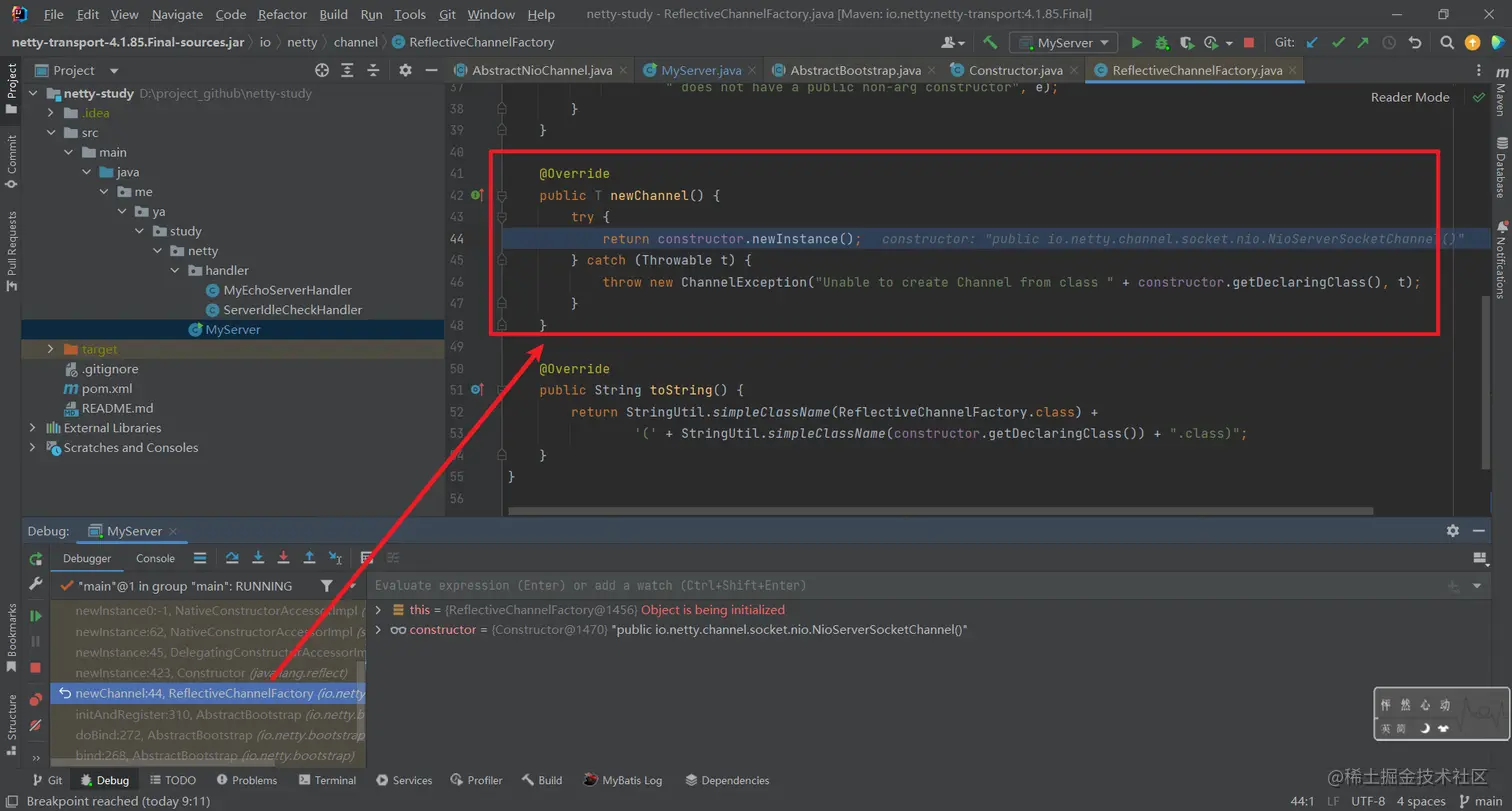Screen dimensions: 1512x811
Task: Click Select Opened File target icon in Project panel
Action: point(322,70)
